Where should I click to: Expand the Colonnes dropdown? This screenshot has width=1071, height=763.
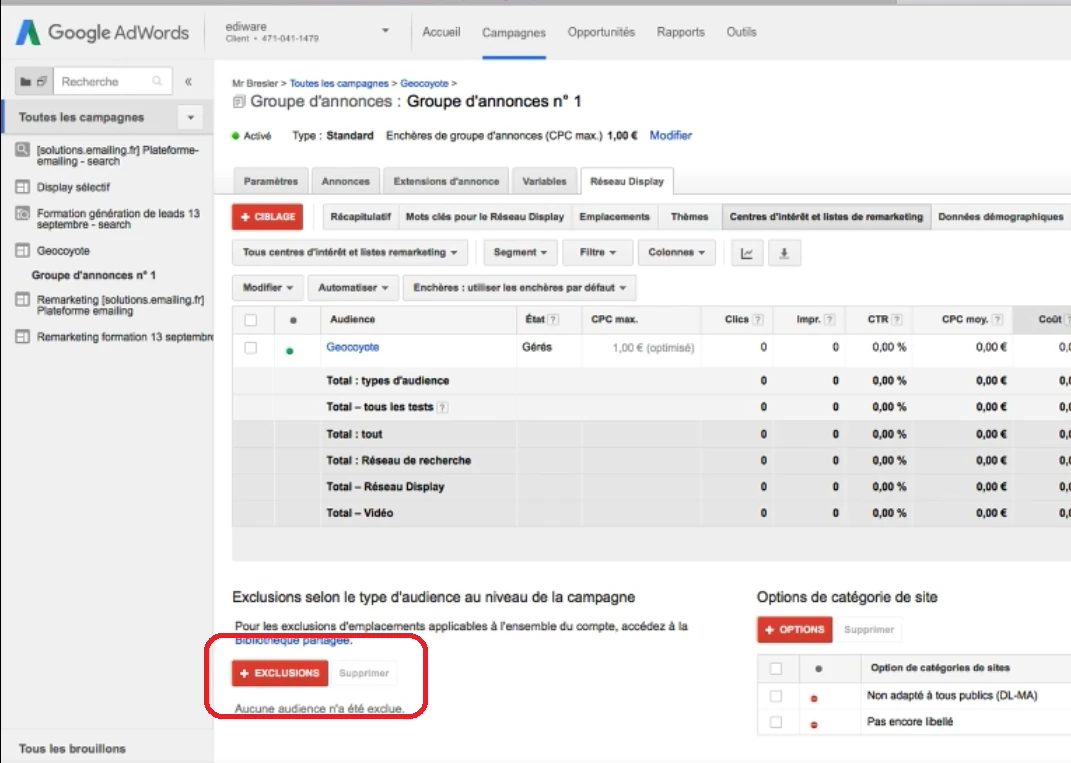tap(676, 253)
